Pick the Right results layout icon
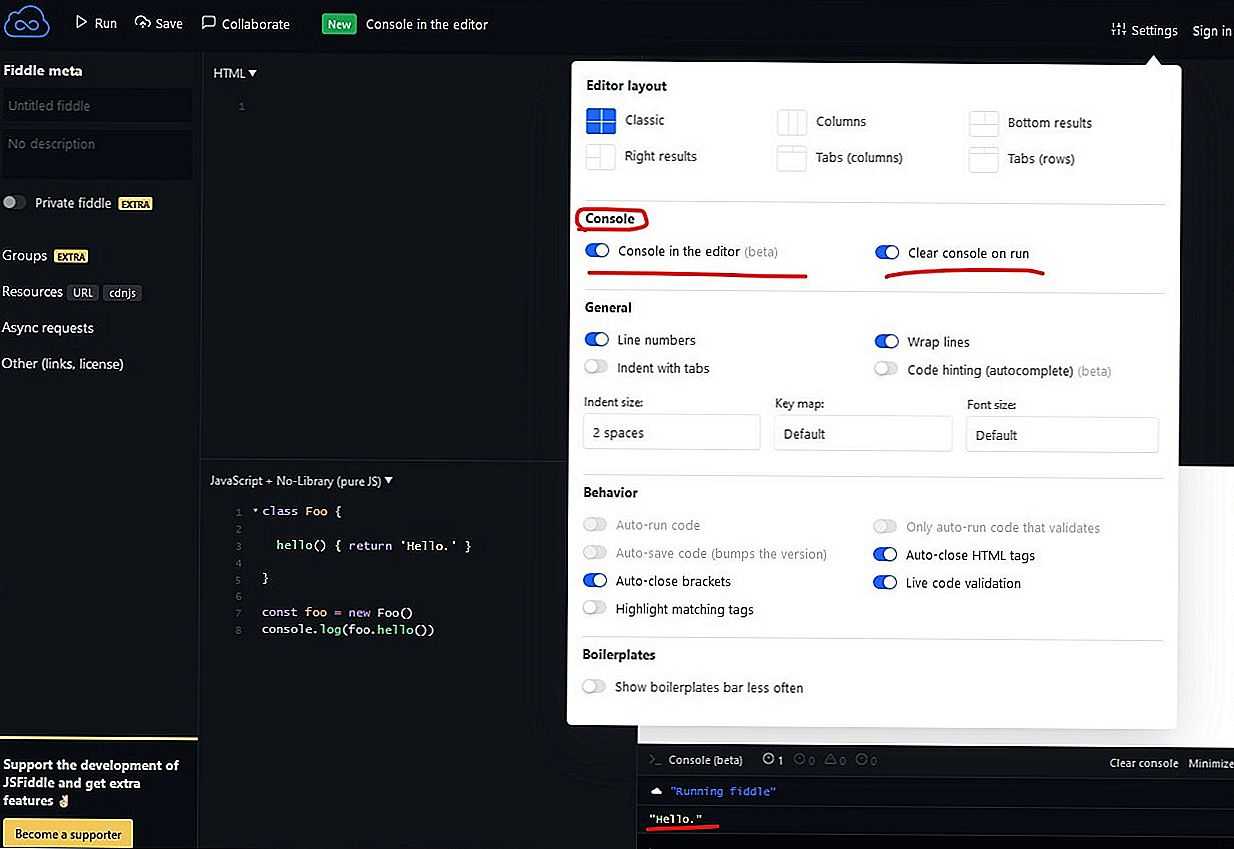 point(600,157)
